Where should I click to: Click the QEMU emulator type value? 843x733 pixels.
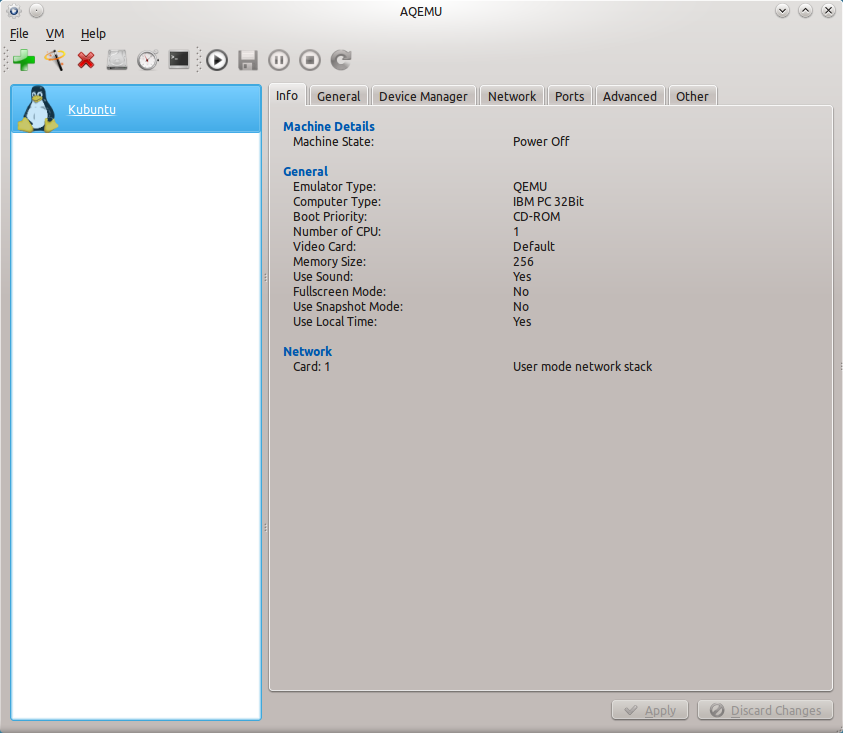(530, 187)
